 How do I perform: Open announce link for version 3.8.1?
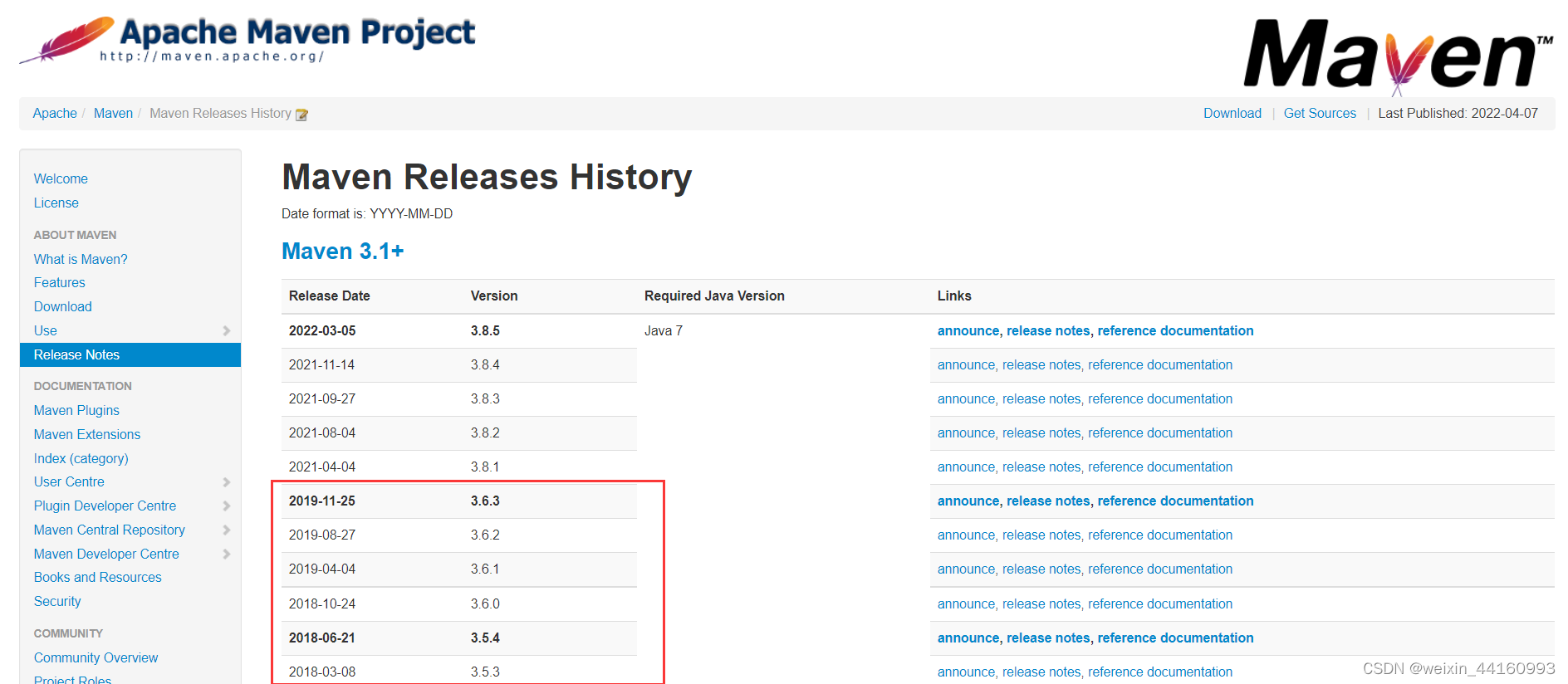pyautogui.click(x=966, y=467)
